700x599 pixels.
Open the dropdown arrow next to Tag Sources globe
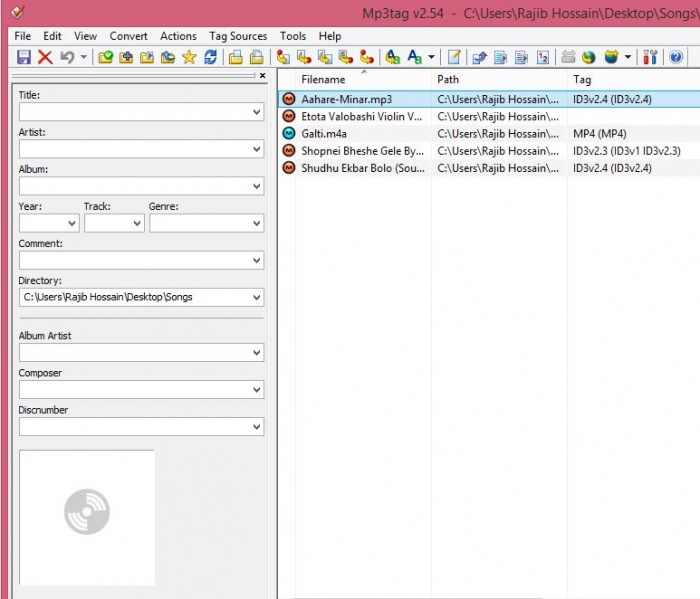tap(628, 57)
